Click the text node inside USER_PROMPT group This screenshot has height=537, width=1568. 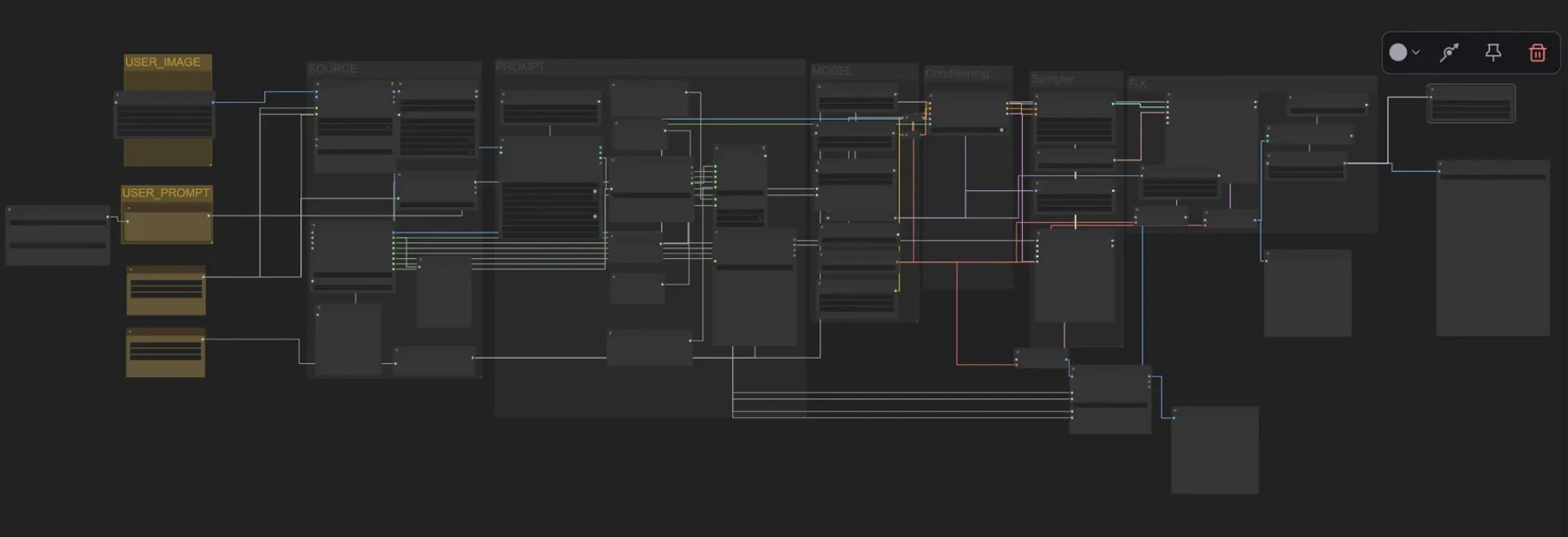[167, 224]
